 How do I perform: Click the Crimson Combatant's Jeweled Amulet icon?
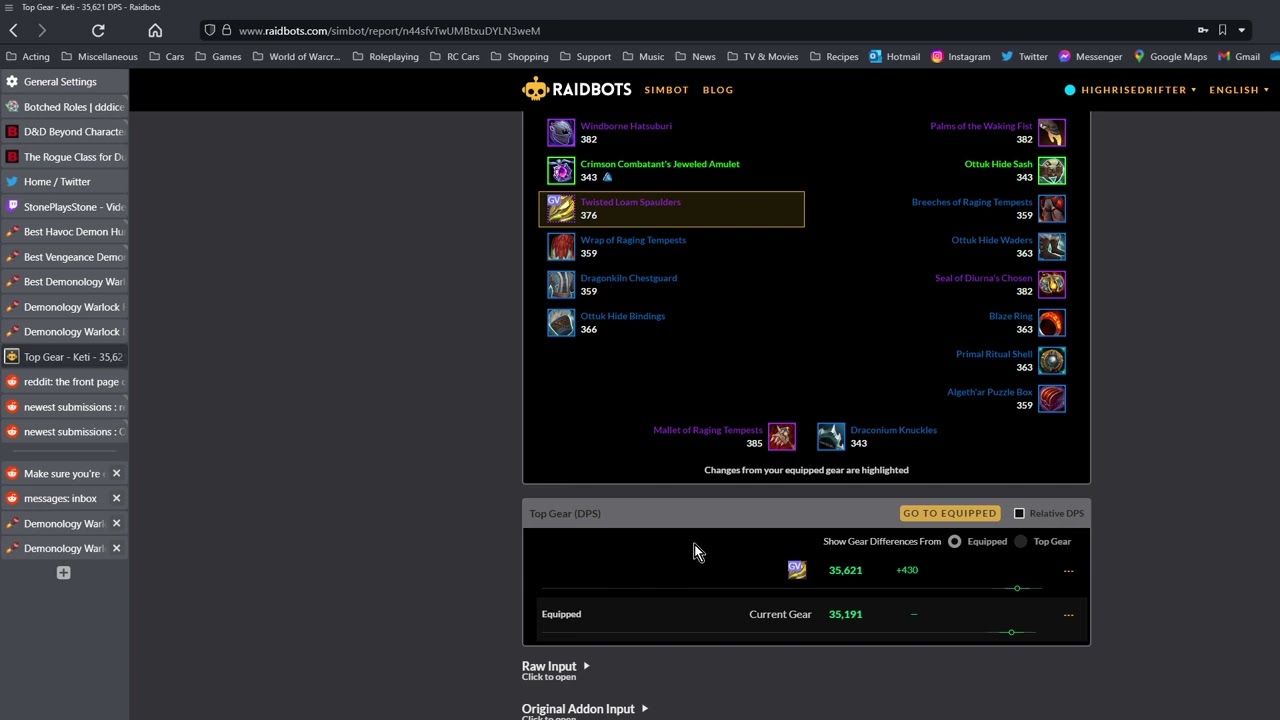point(561,171)
